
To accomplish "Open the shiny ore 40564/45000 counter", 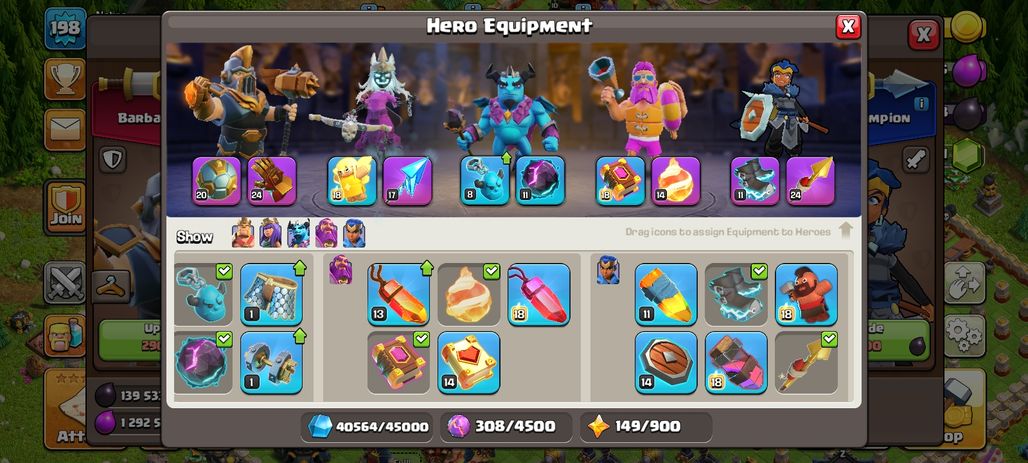I will pyautogui.click(x=367, y=427).
